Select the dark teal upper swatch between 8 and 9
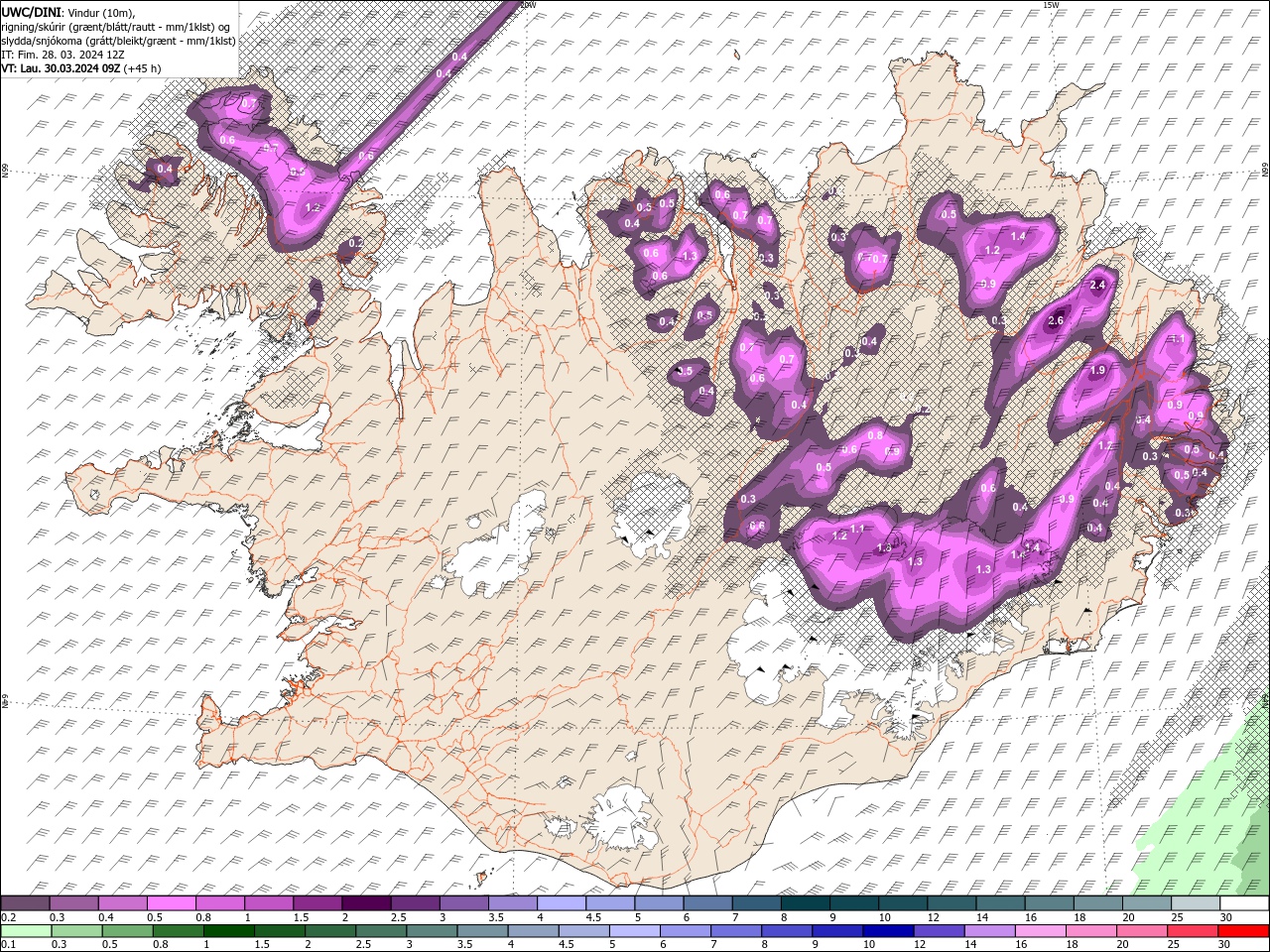 pyautogui.click(x=805, y=903)
